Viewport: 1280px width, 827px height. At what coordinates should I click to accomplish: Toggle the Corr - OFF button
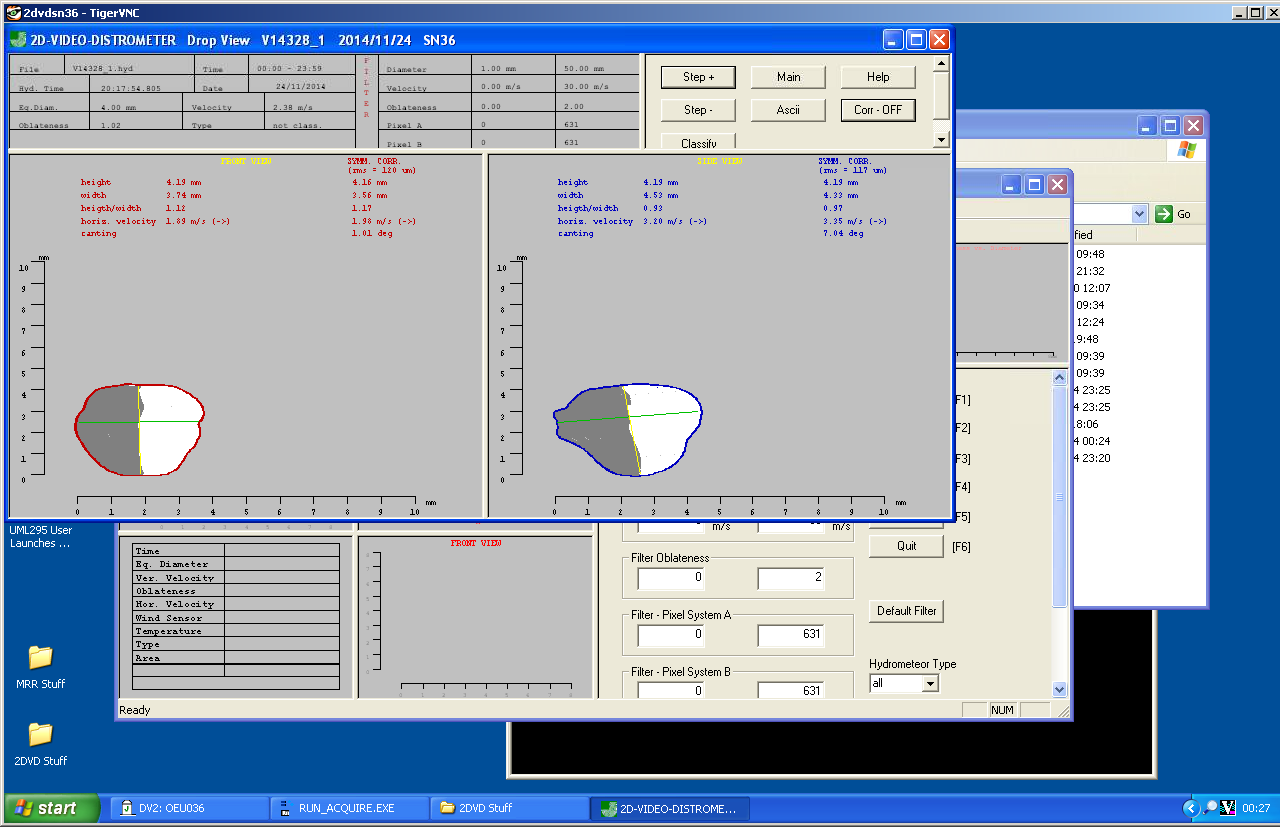click(x=877, y=110)
